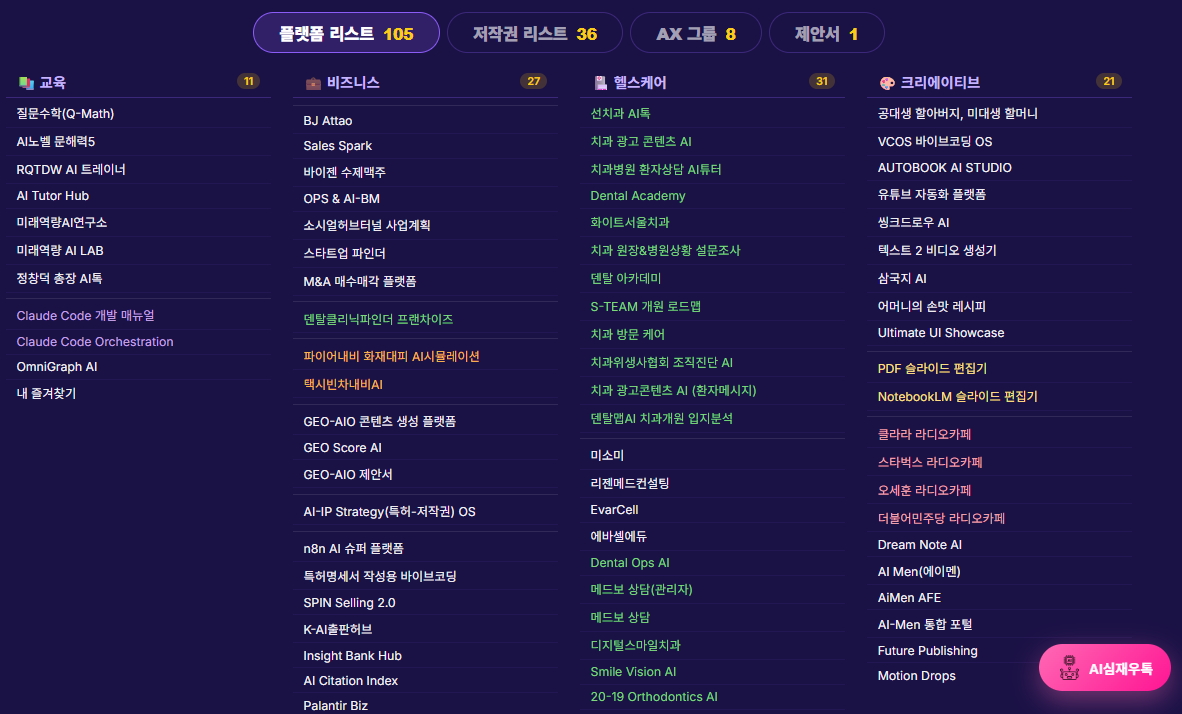Click the robot icon in AI심재우톡 button
The height and width of the screenshot is (714, 1182).
[1069, 667]
